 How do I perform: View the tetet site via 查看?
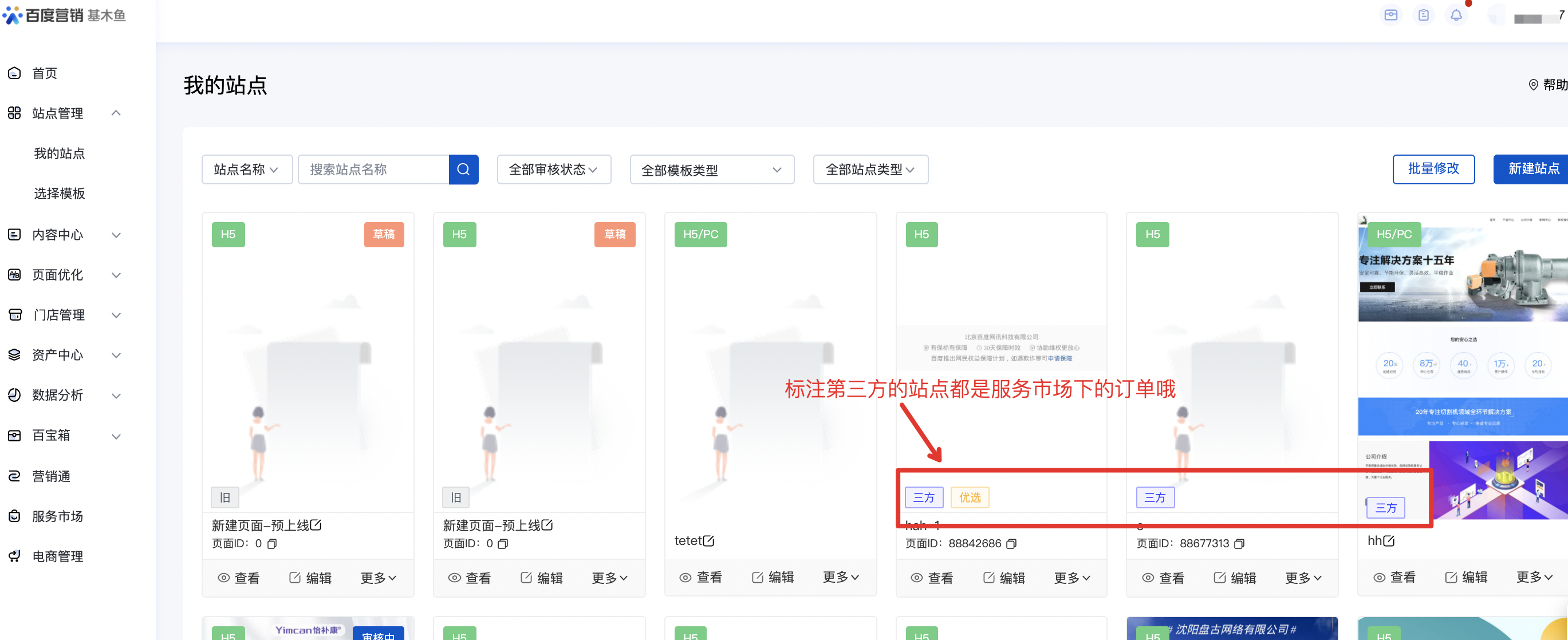(x=700, y=576)
